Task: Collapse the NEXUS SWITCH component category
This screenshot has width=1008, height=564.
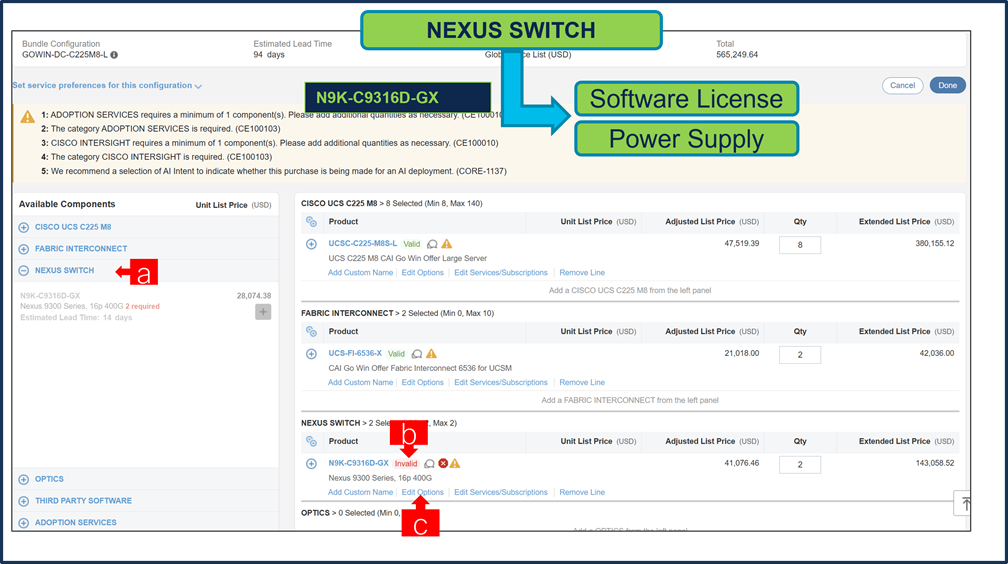Action: (x=24, y=271)
